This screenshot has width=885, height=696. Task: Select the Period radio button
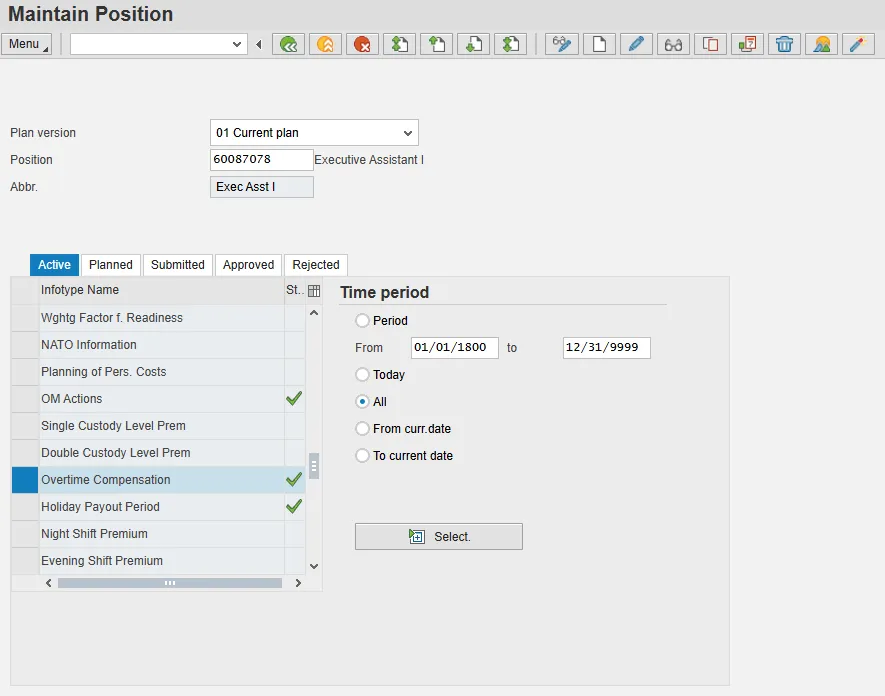click(363, 321)
